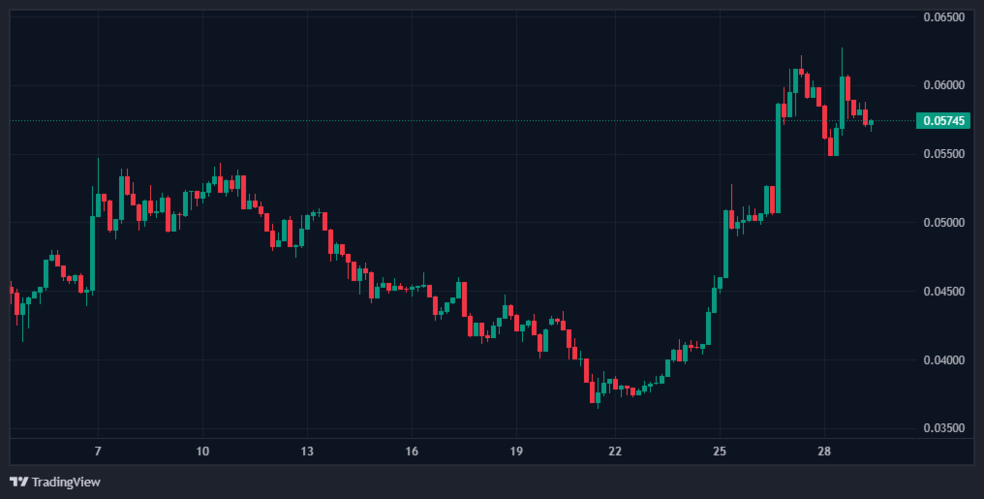The width and height of the screenshot is (984, 499).
Task: Select date label 22 on time axis
Action: pos(615,452)
